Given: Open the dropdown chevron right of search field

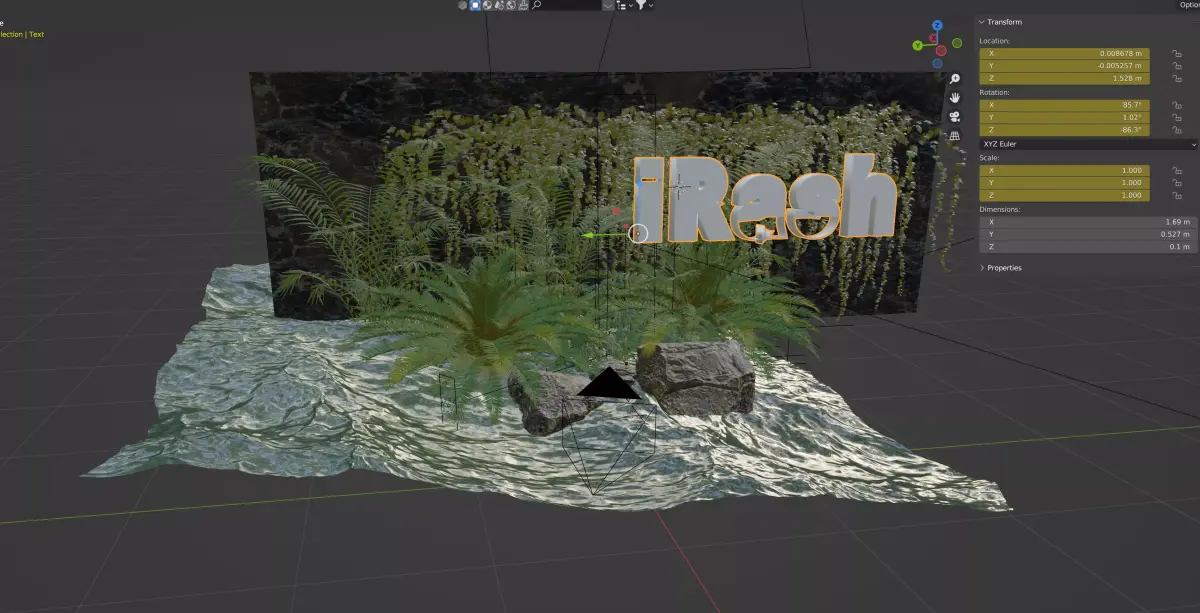Looking at the screenshot, I should pyautogui.click(x=608, y=5).
